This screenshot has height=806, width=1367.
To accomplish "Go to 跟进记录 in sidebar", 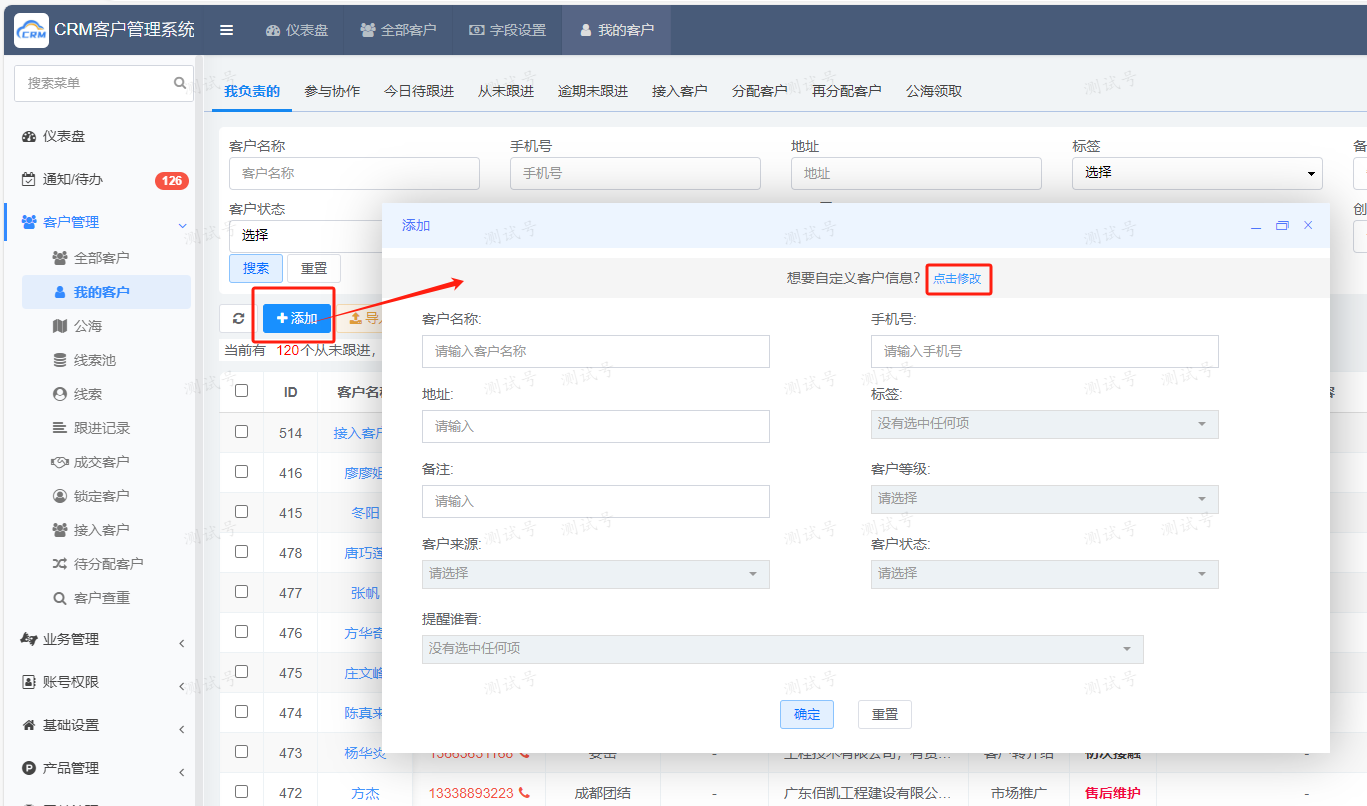I will pos(101,428).
